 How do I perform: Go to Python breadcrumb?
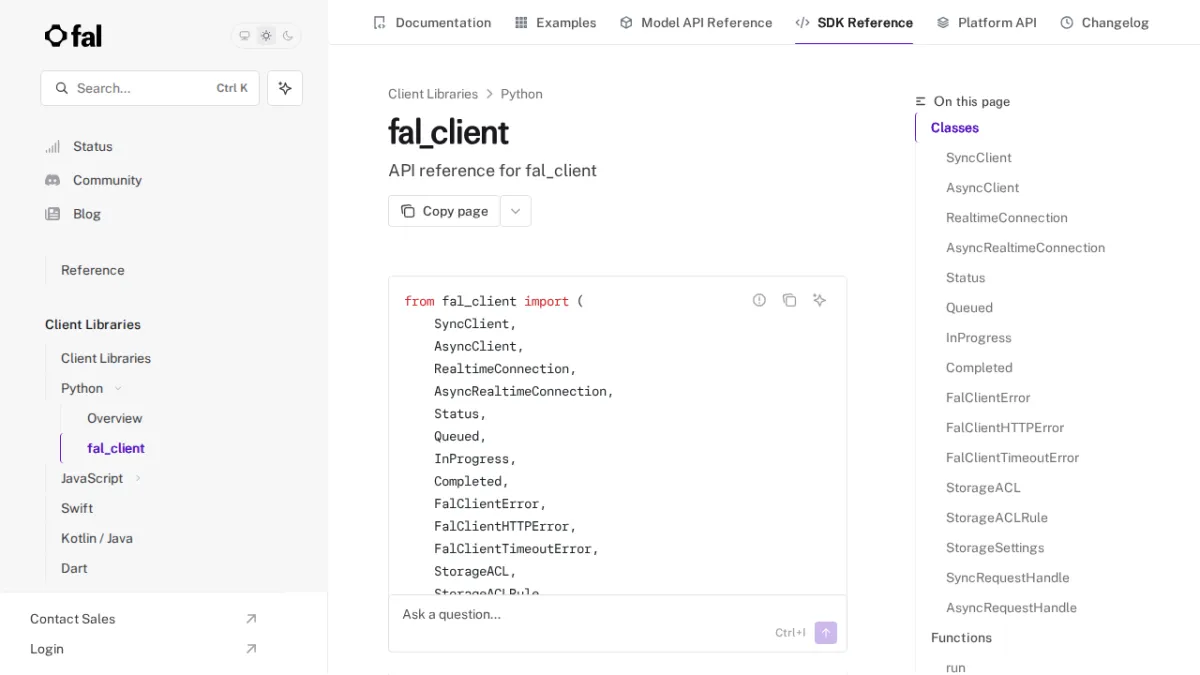(522, 94)
